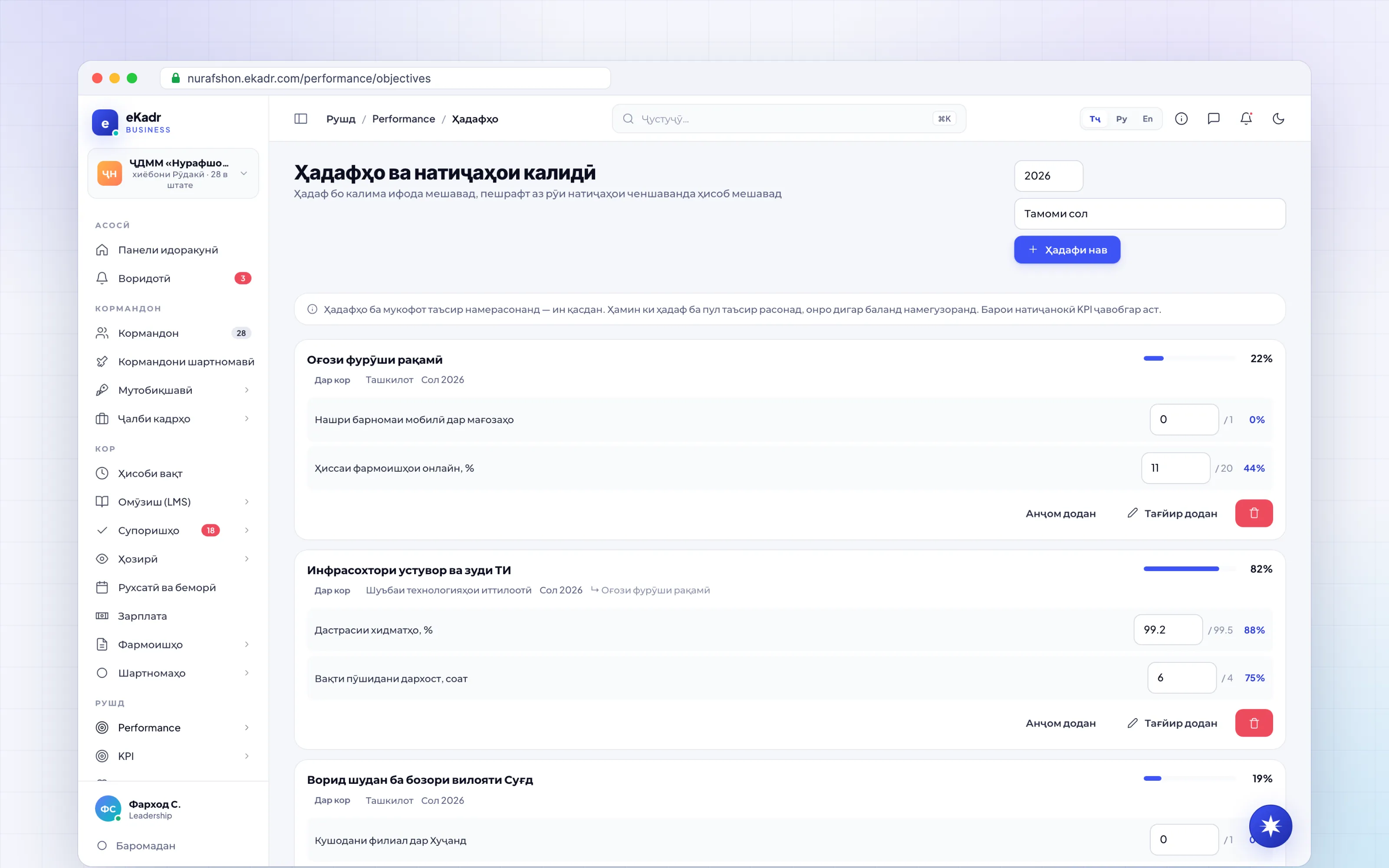
Task: Open Зарплата in sidebar
Action: (x=173, y=616)
